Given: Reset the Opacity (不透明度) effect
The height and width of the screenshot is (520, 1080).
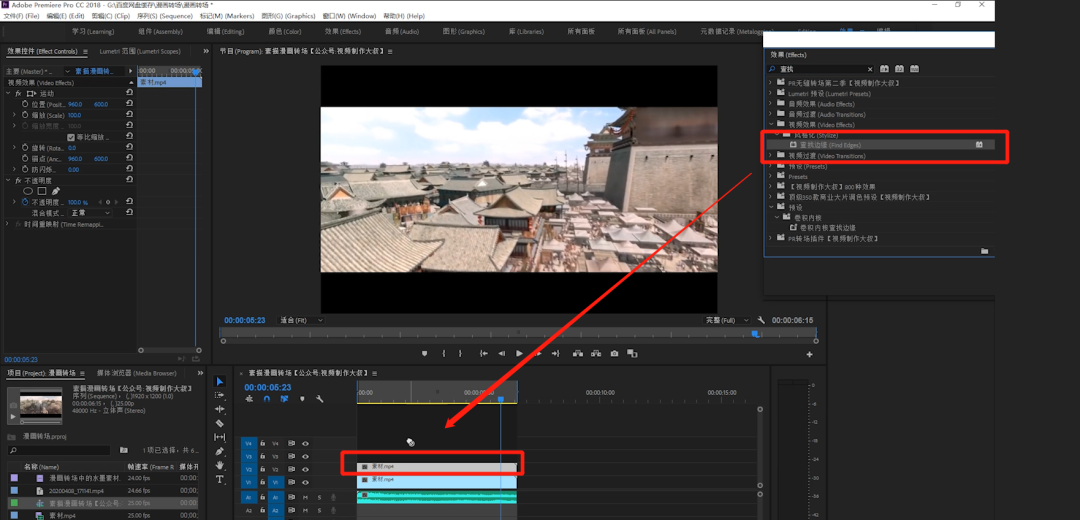Looking at the screenshot, I should tap(129, 180).
